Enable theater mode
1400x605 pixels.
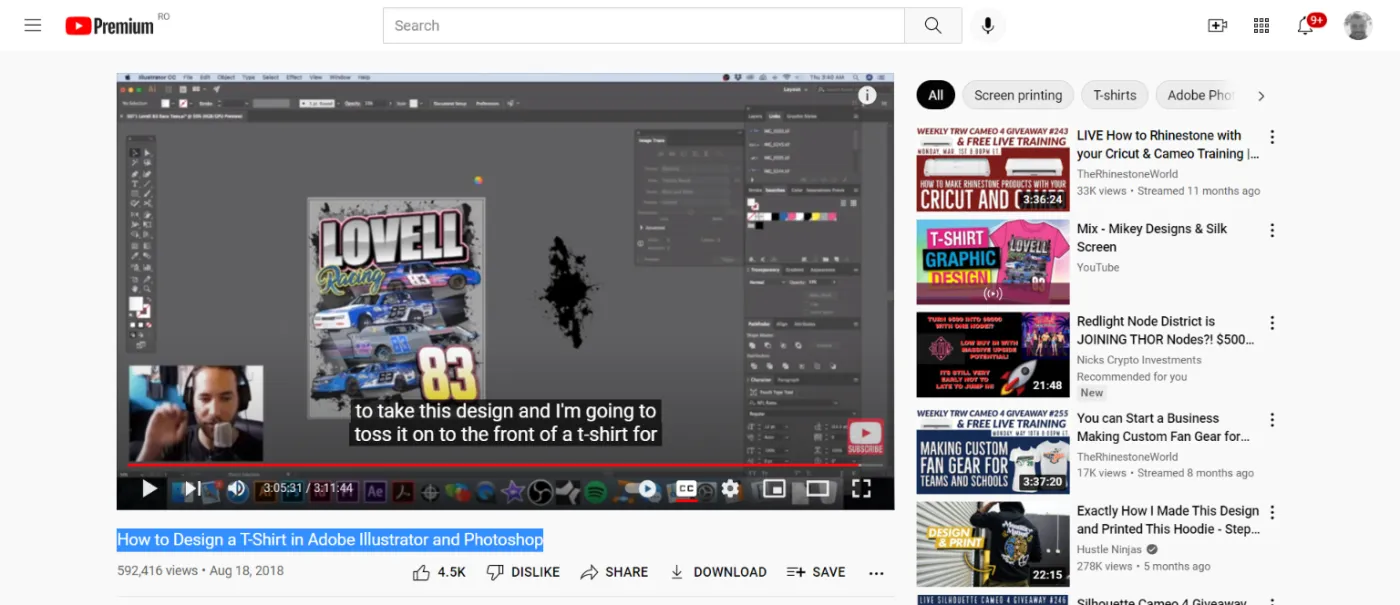click(x=818, y=489)
